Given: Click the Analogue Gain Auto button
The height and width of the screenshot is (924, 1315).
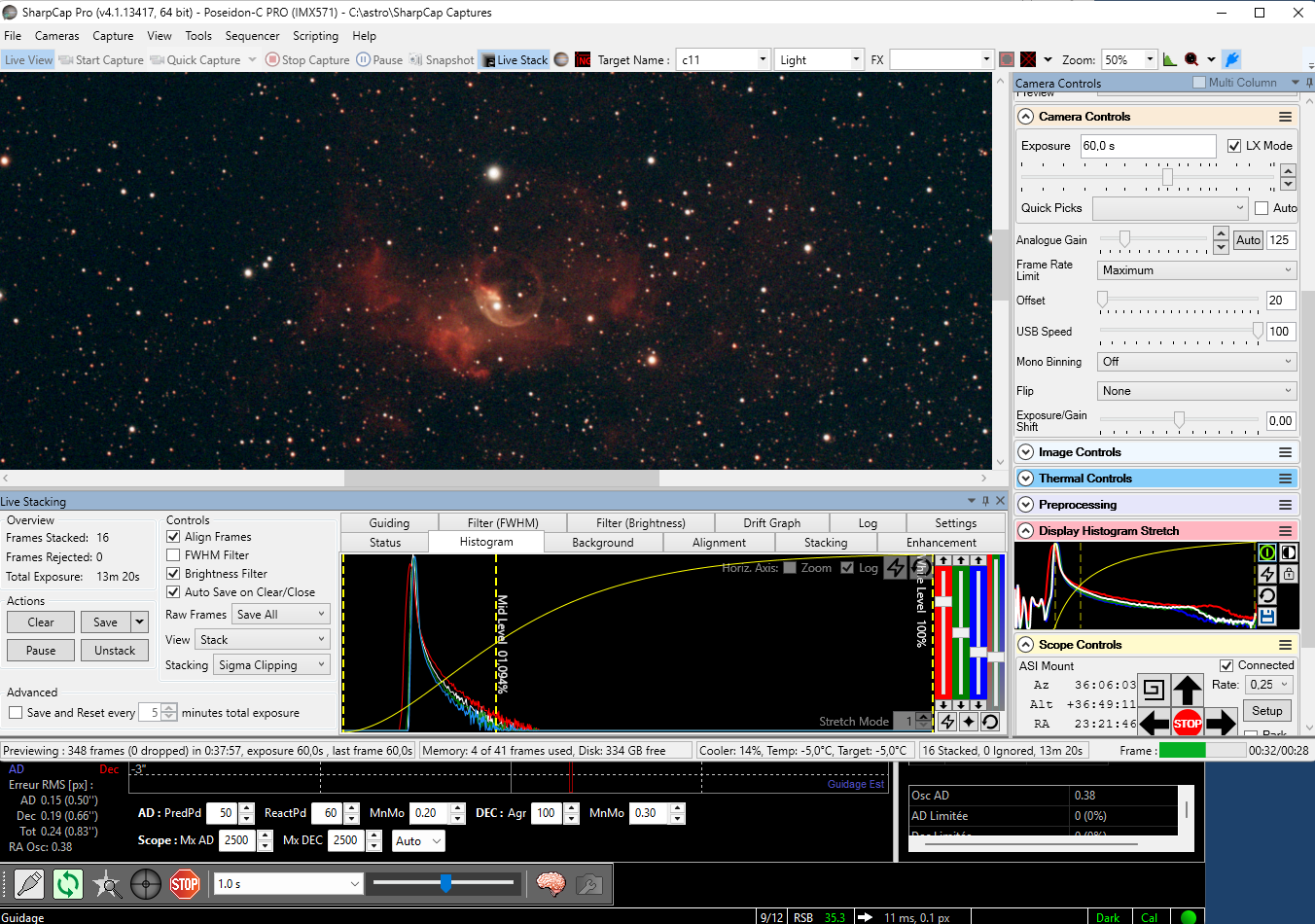Looking at the screenshot, I should [1249, 240].
